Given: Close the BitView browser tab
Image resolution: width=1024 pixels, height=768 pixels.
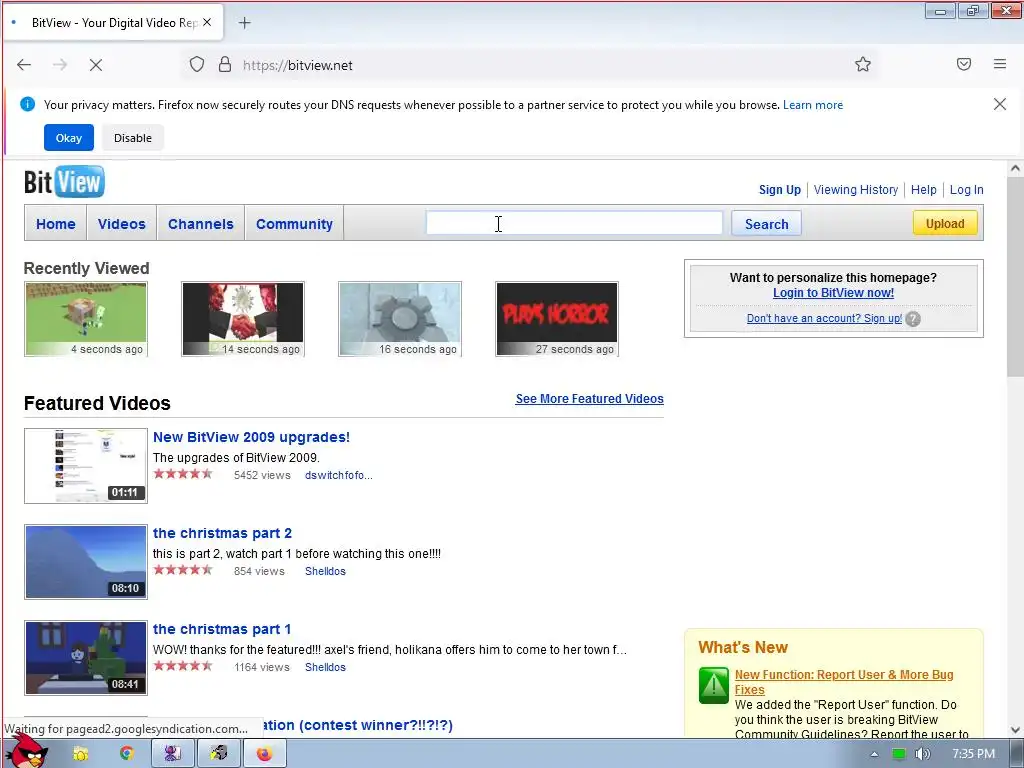Looking at the screenshot, I should 207,22.
